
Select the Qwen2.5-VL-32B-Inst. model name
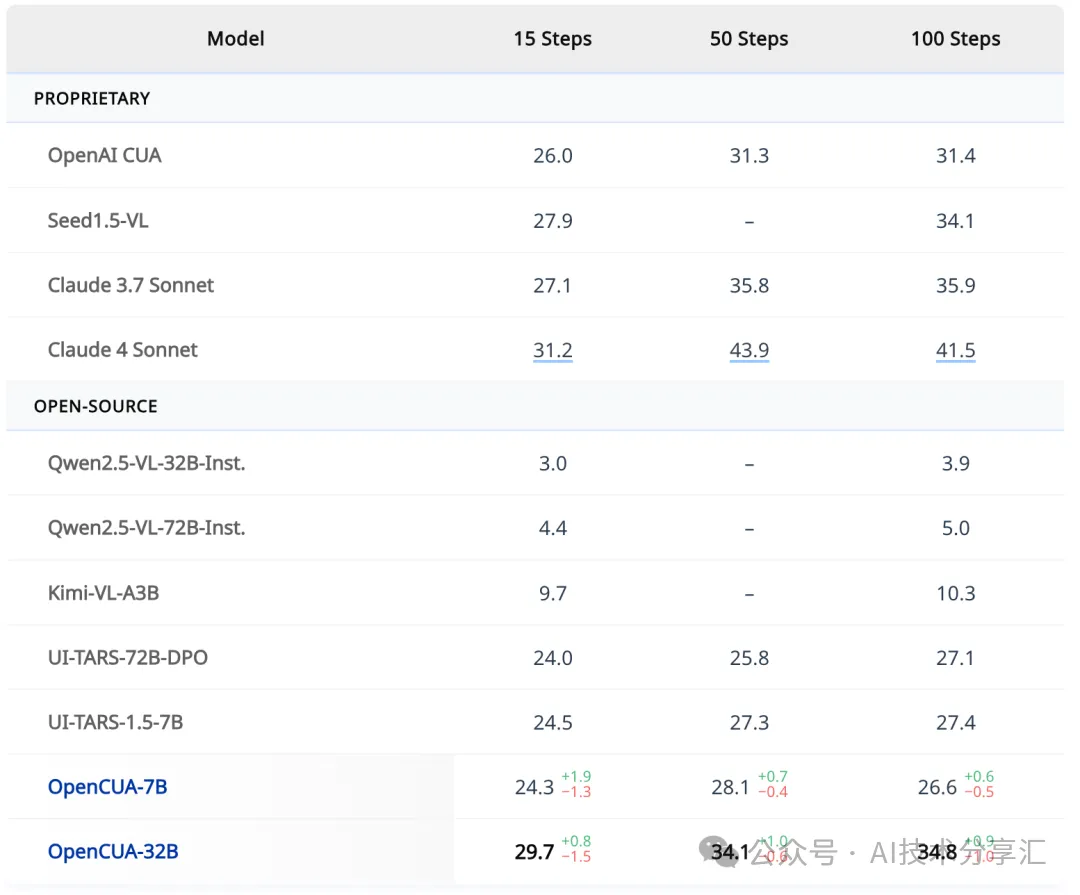point(147,463)
